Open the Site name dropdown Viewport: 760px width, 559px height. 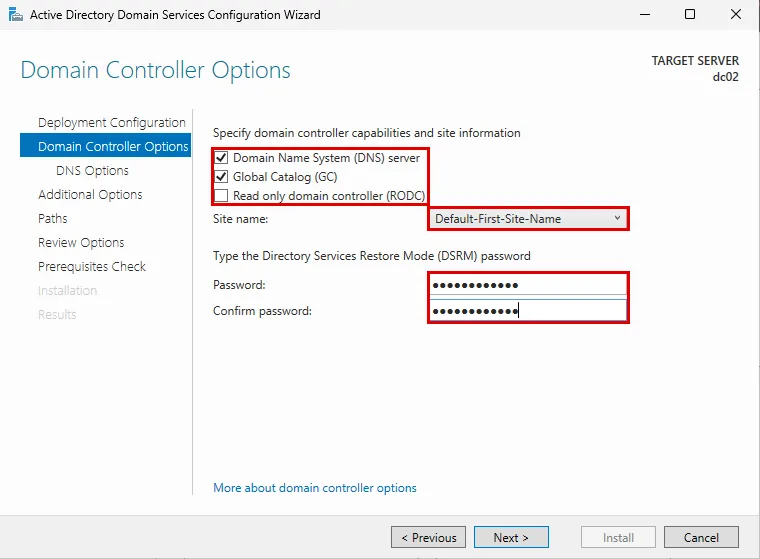pyautogui.click(x=528, y=219)
